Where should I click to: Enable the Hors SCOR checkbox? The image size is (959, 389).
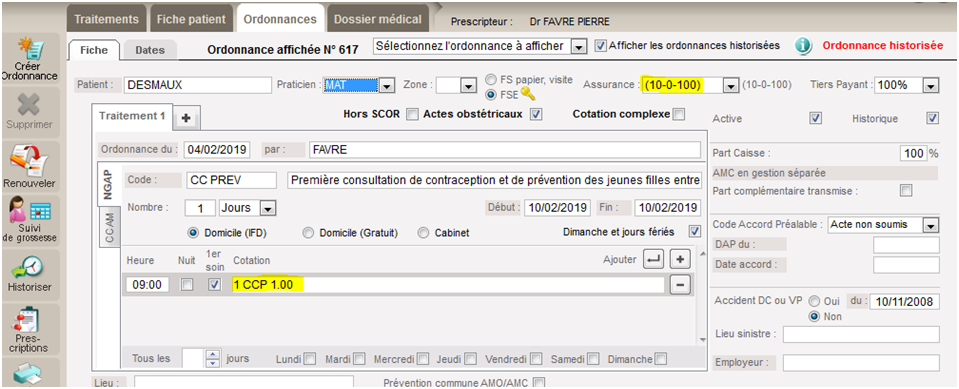click(412, 114)
